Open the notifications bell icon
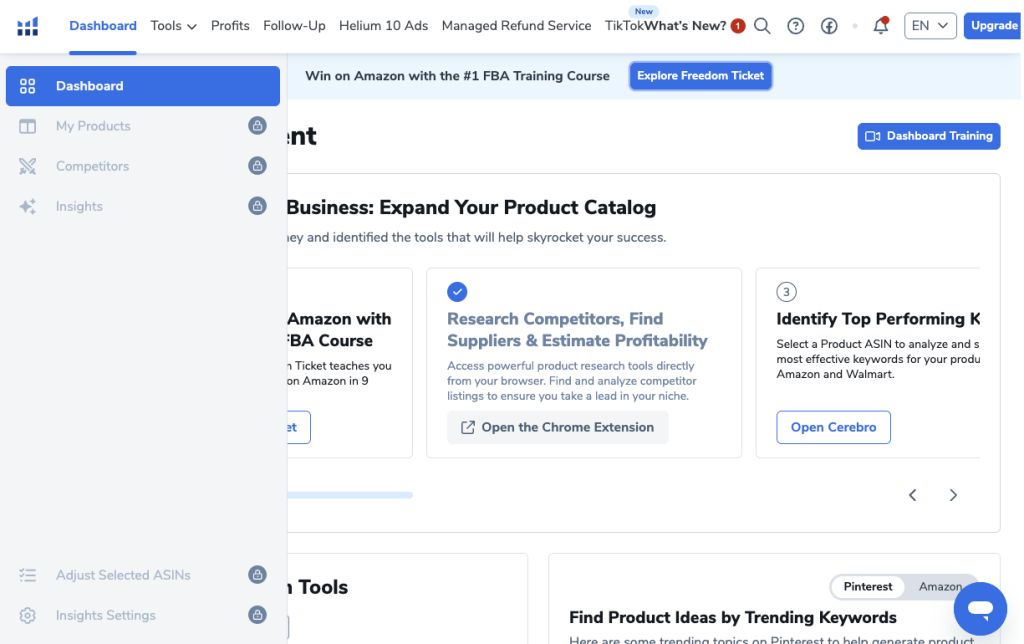 tap(881, 25)
